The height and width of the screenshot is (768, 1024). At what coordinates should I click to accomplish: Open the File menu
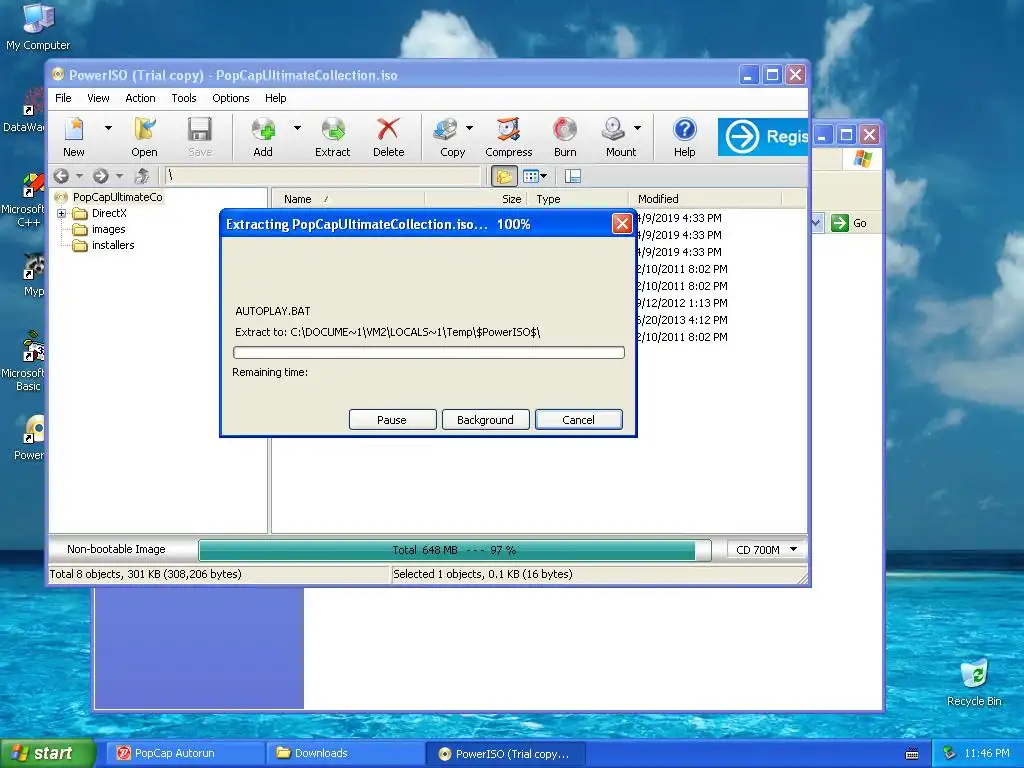pos(63,98)
